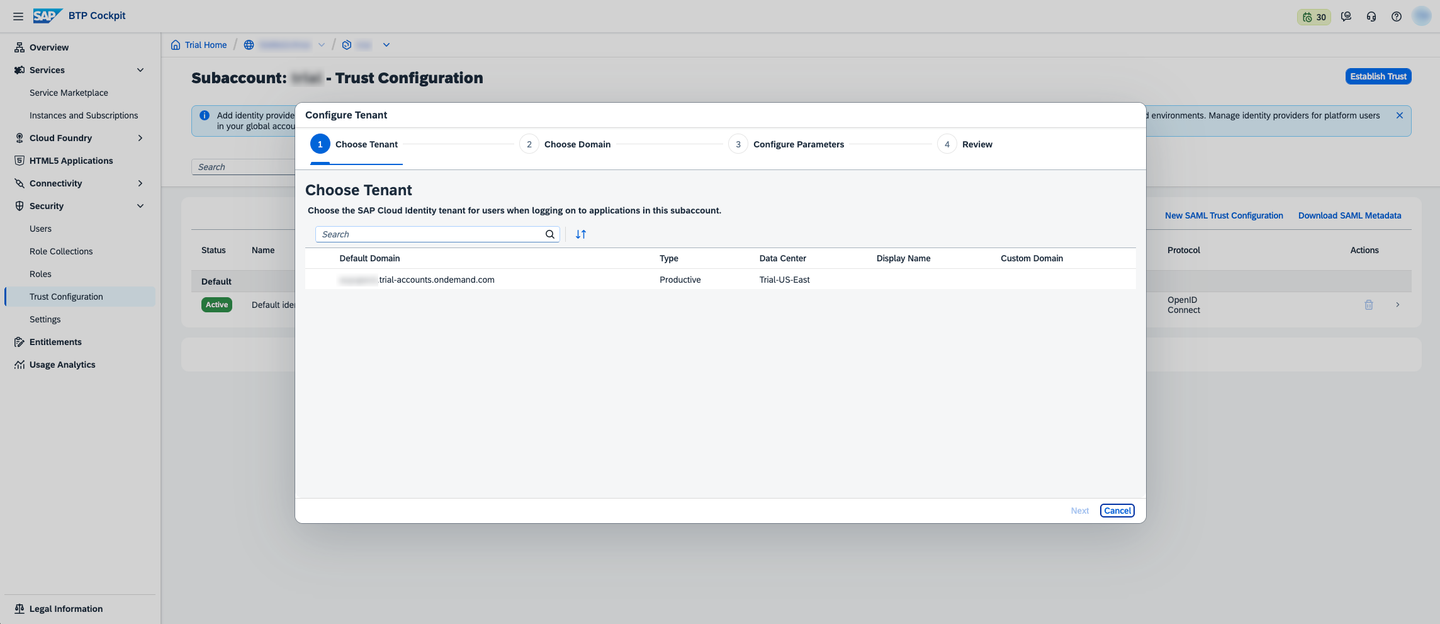This screenshot has height=624, width=1440.
Task: Open Instances and Subscriptions in sidebar
Action: [84, 116]
